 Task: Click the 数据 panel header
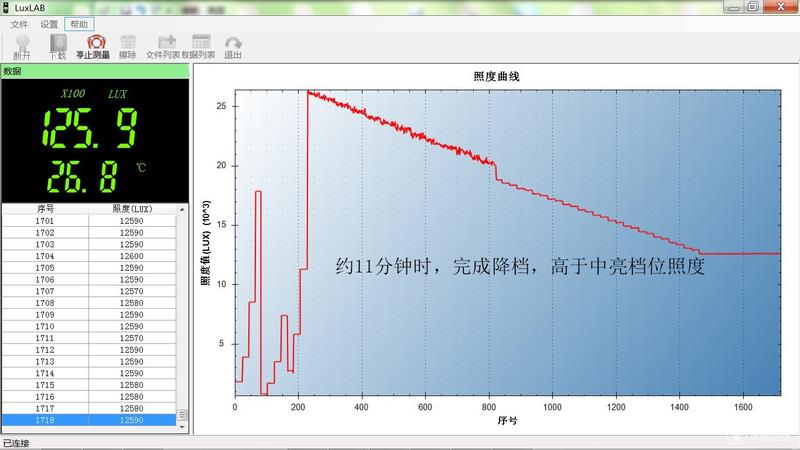[95, 71]
